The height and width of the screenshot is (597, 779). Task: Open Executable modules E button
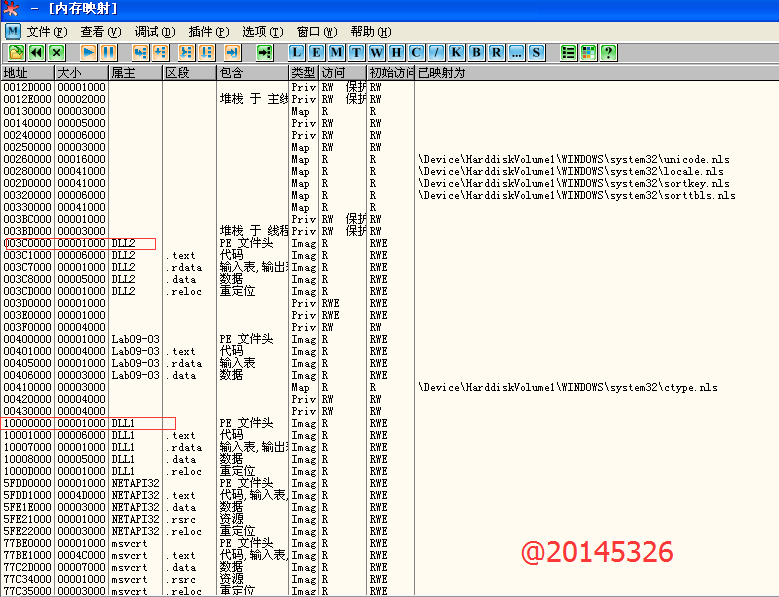[x=317, y=52]
